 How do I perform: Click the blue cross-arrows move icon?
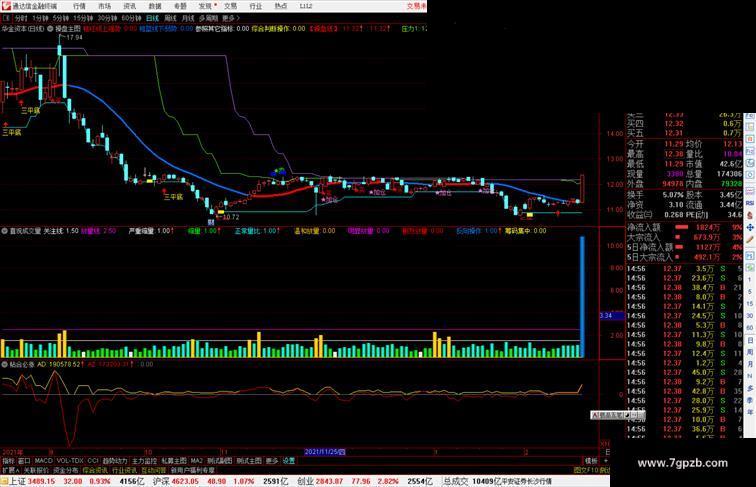coord(750,228)
